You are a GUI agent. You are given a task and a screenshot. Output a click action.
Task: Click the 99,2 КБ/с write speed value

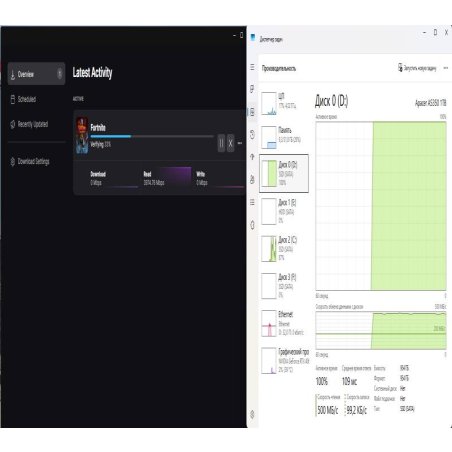[356, 410]
